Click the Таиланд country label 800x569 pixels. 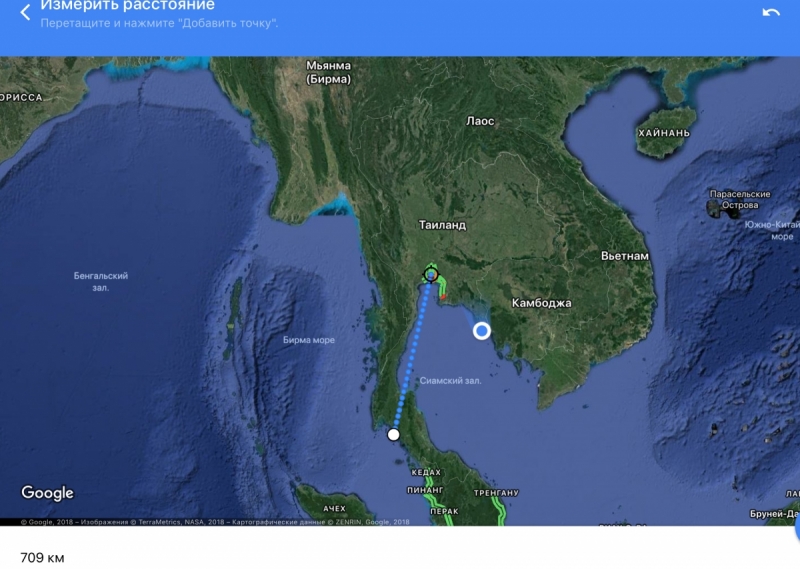[x=441, y=225]
